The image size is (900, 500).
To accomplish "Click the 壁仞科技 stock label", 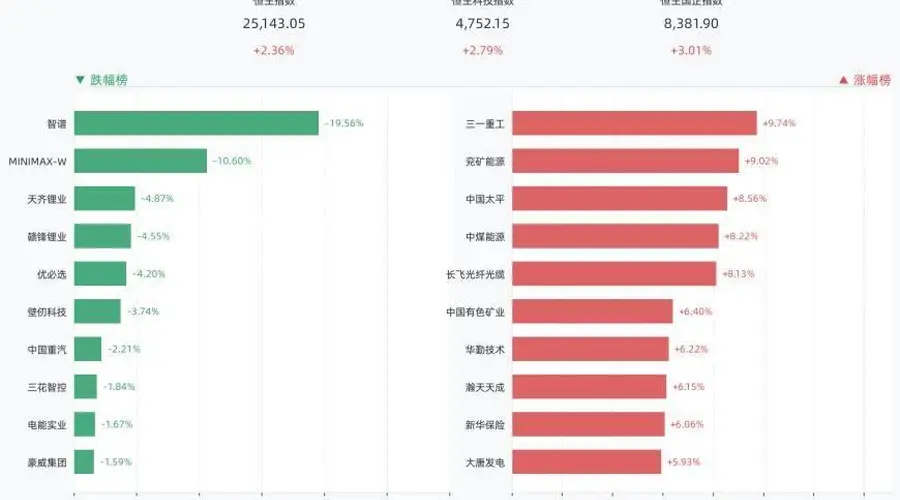I will [x=47, y=312].
